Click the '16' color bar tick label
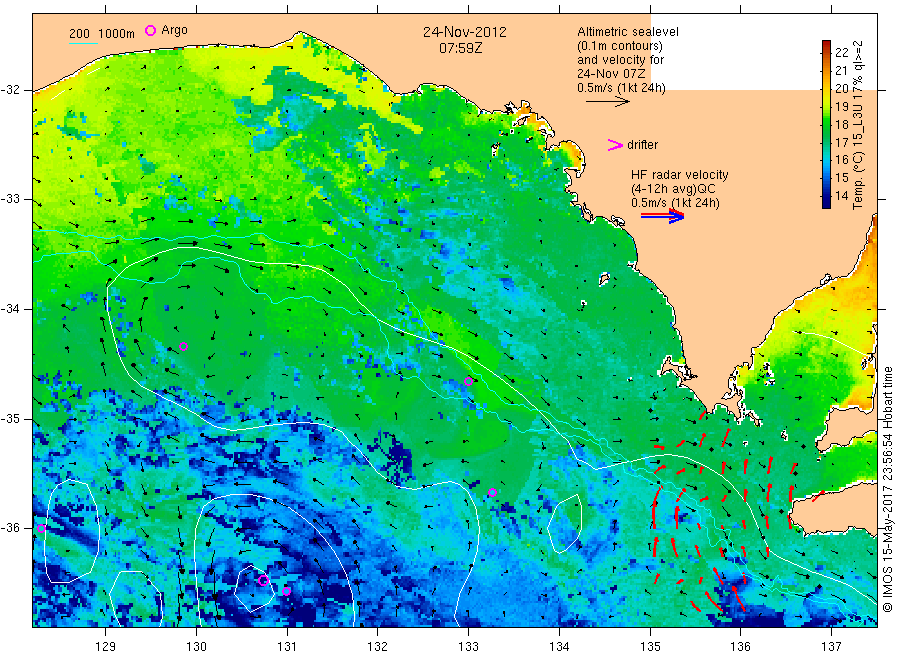The image size is (900, 660). coord(841,160)
